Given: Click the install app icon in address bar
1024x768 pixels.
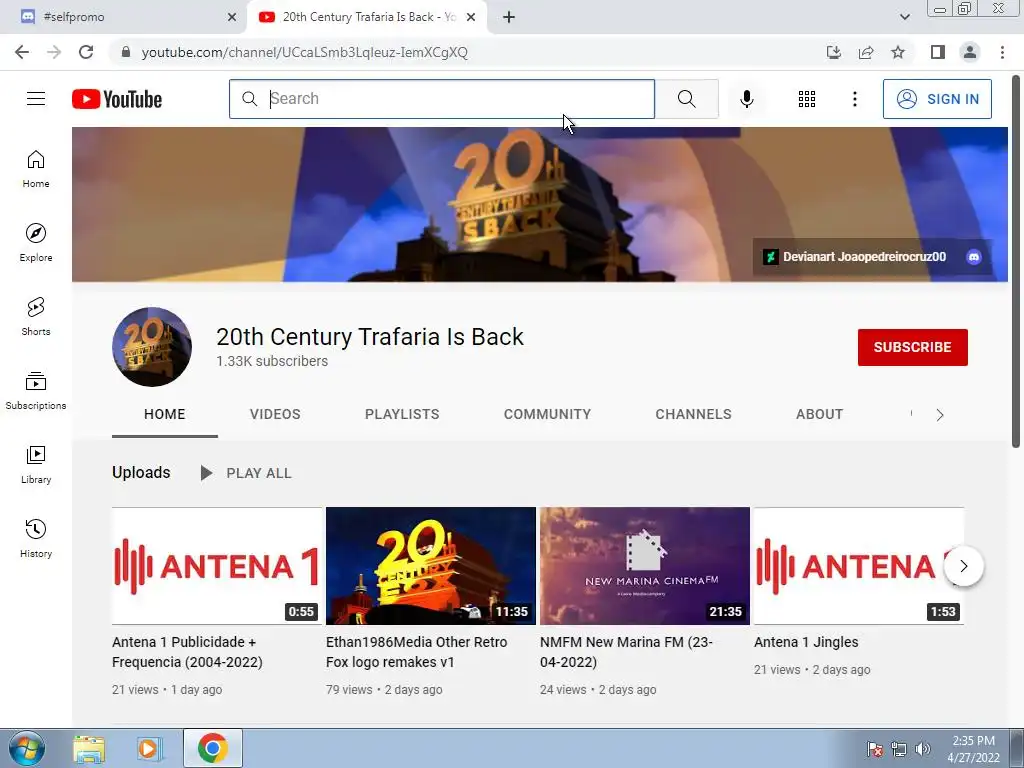Looking at the screenshot, I should [x=834, y=52].
